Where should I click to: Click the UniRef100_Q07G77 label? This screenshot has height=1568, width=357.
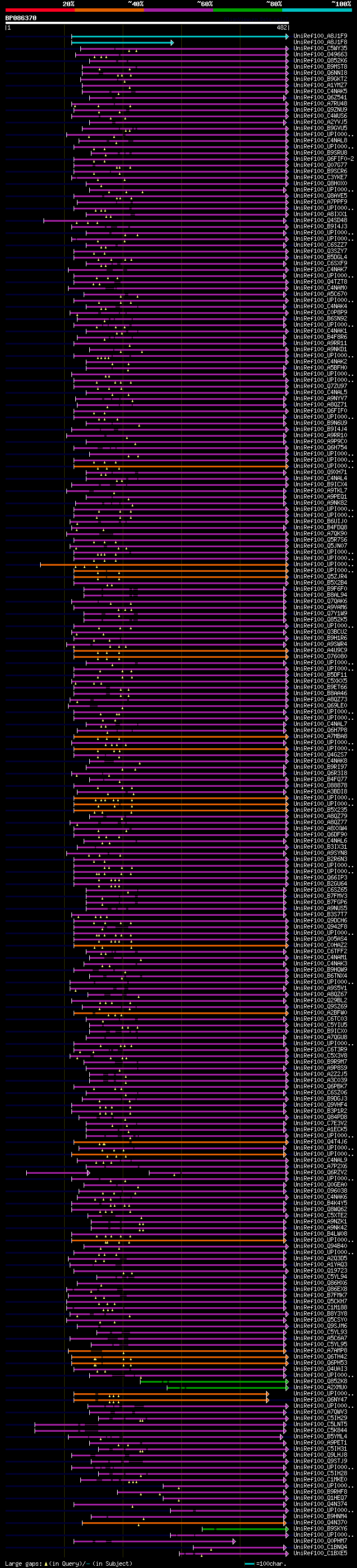[x=320, y=165]
